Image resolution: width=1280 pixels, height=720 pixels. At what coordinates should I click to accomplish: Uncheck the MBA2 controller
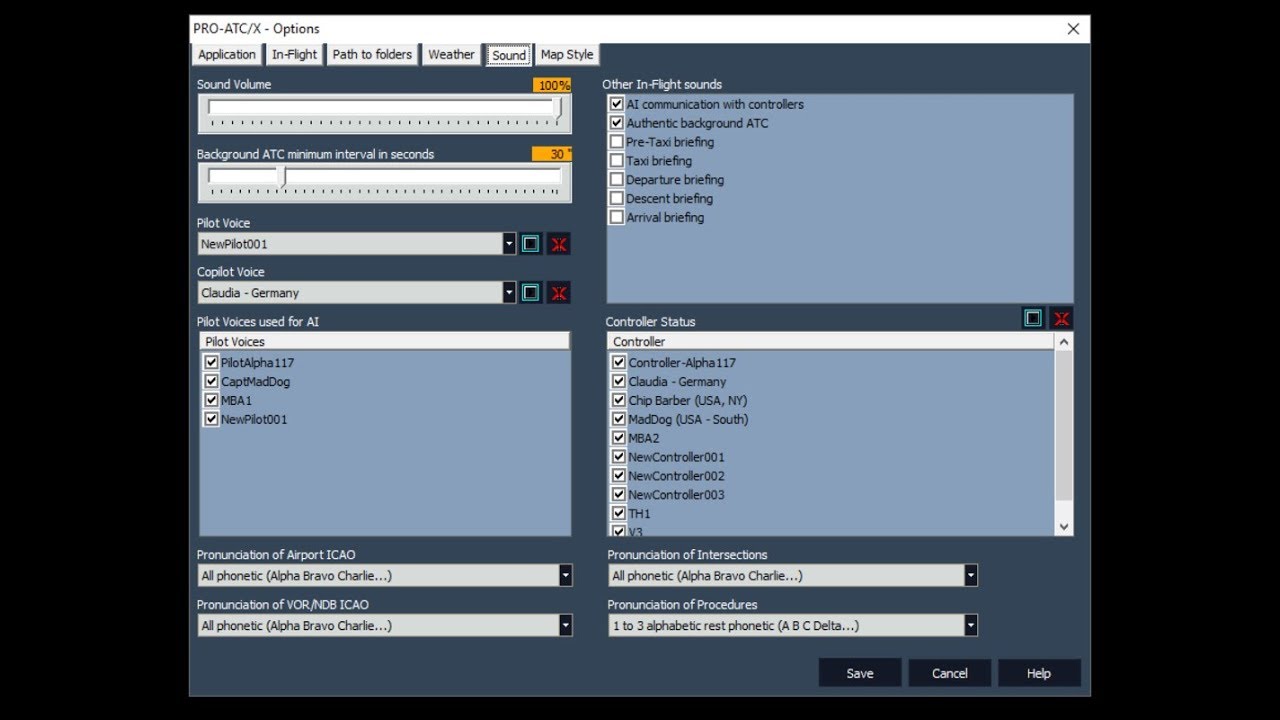click(x=619, y=438)
